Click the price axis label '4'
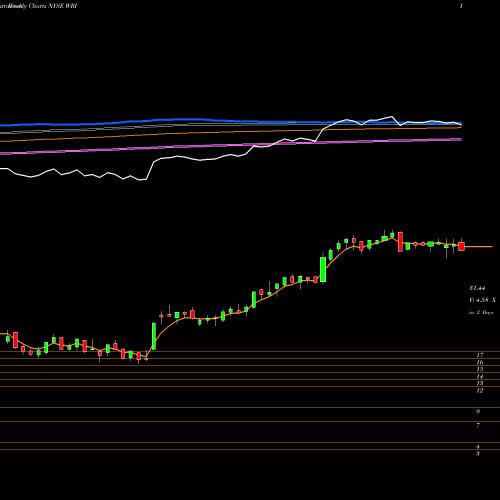This screenshot has width=500, height=500. (478, 447)
